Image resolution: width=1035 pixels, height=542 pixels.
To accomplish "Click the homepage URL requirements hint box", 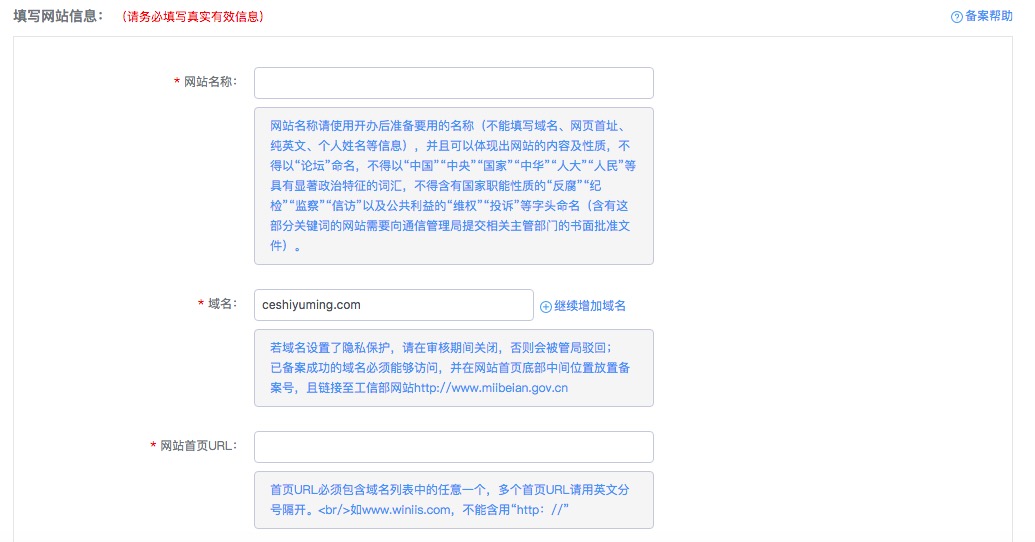I will [x=453, y=500].
